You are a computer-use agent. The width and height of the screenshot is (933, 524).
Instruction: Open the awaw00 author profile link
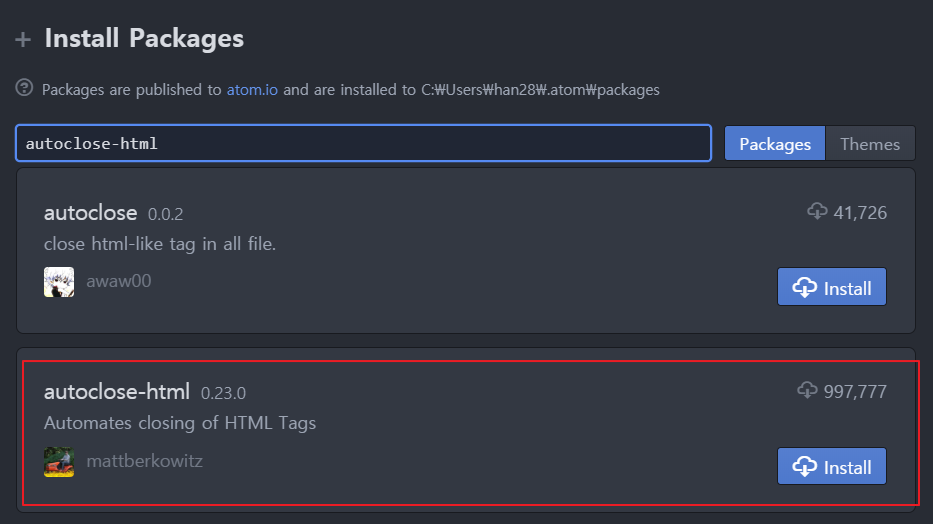click(x=119, y=281)
